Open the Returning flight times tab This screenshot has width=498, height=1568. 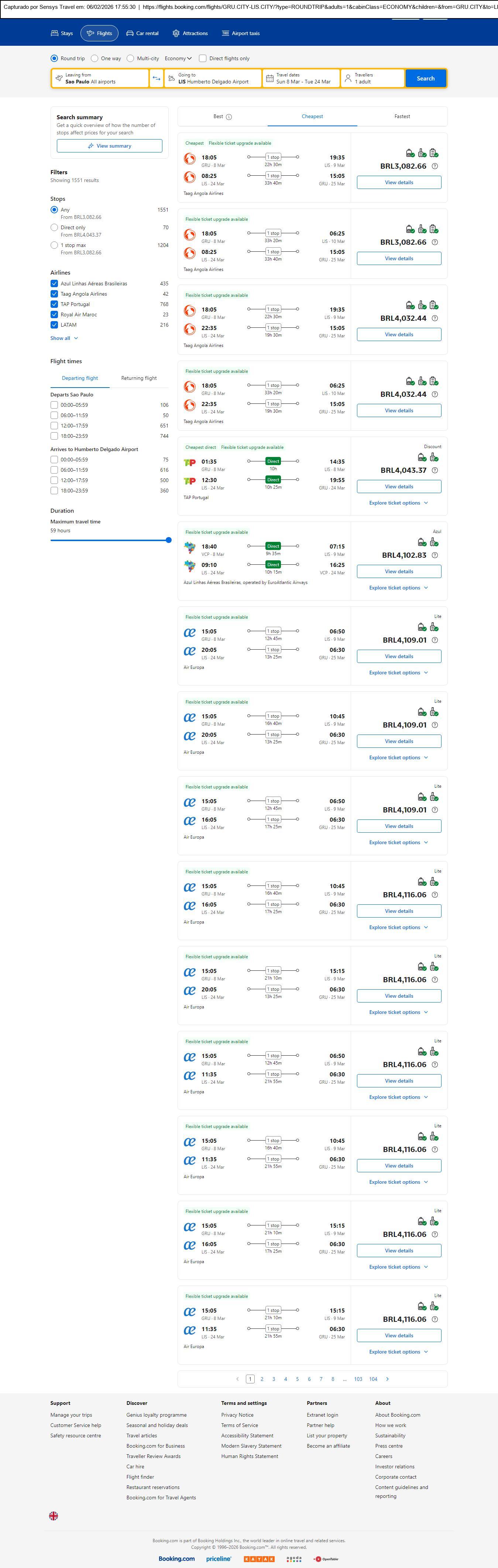(139, 378)
